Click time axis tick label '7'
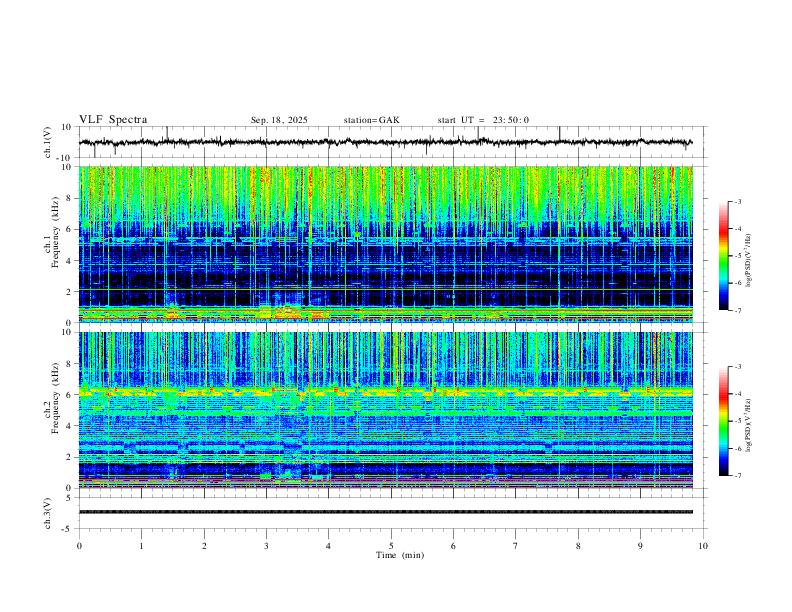Viewport: 792px width, 612px height. 516,546
